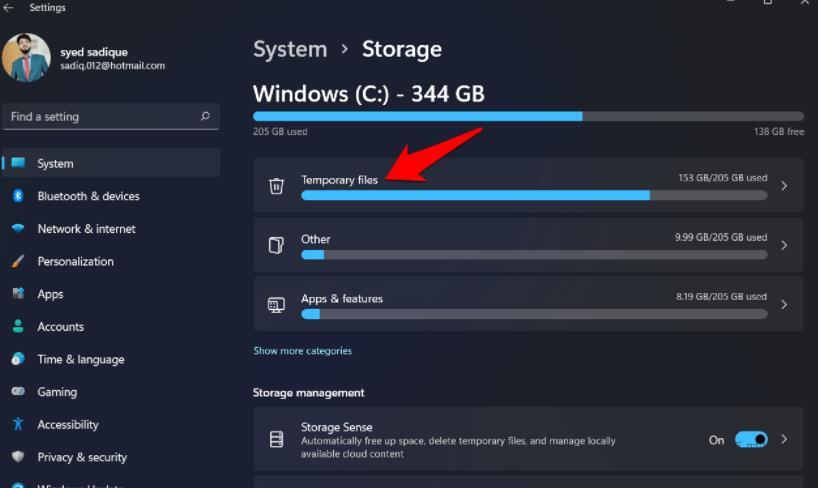Click the Bluetooth & devices icon
Image resolution: width=818 pixels, height=488 pixels.
[18, 196]
